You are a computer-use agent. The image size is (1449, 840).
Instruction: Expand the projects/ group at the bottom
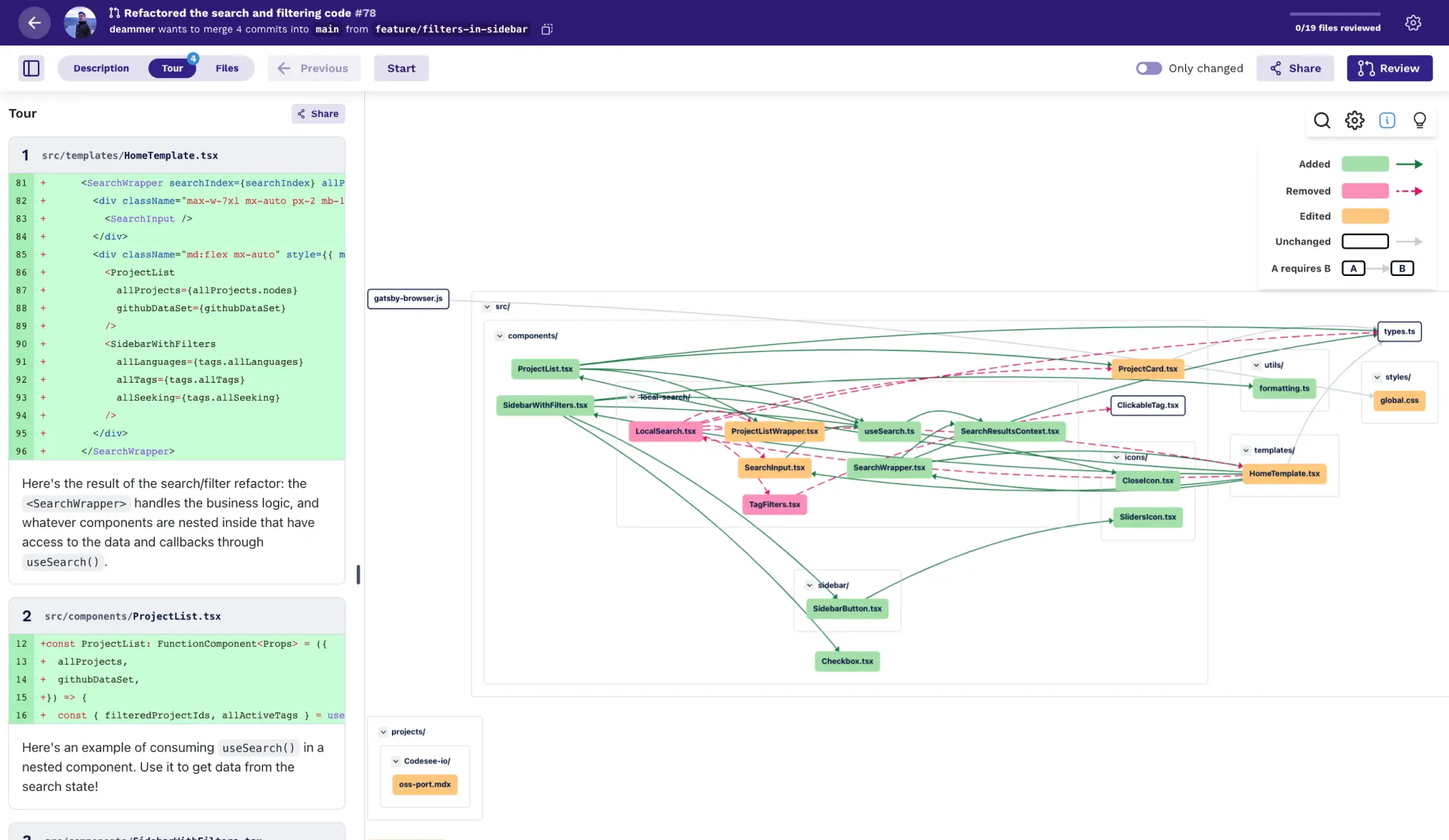pyautogui.click(x=384, y=731)
